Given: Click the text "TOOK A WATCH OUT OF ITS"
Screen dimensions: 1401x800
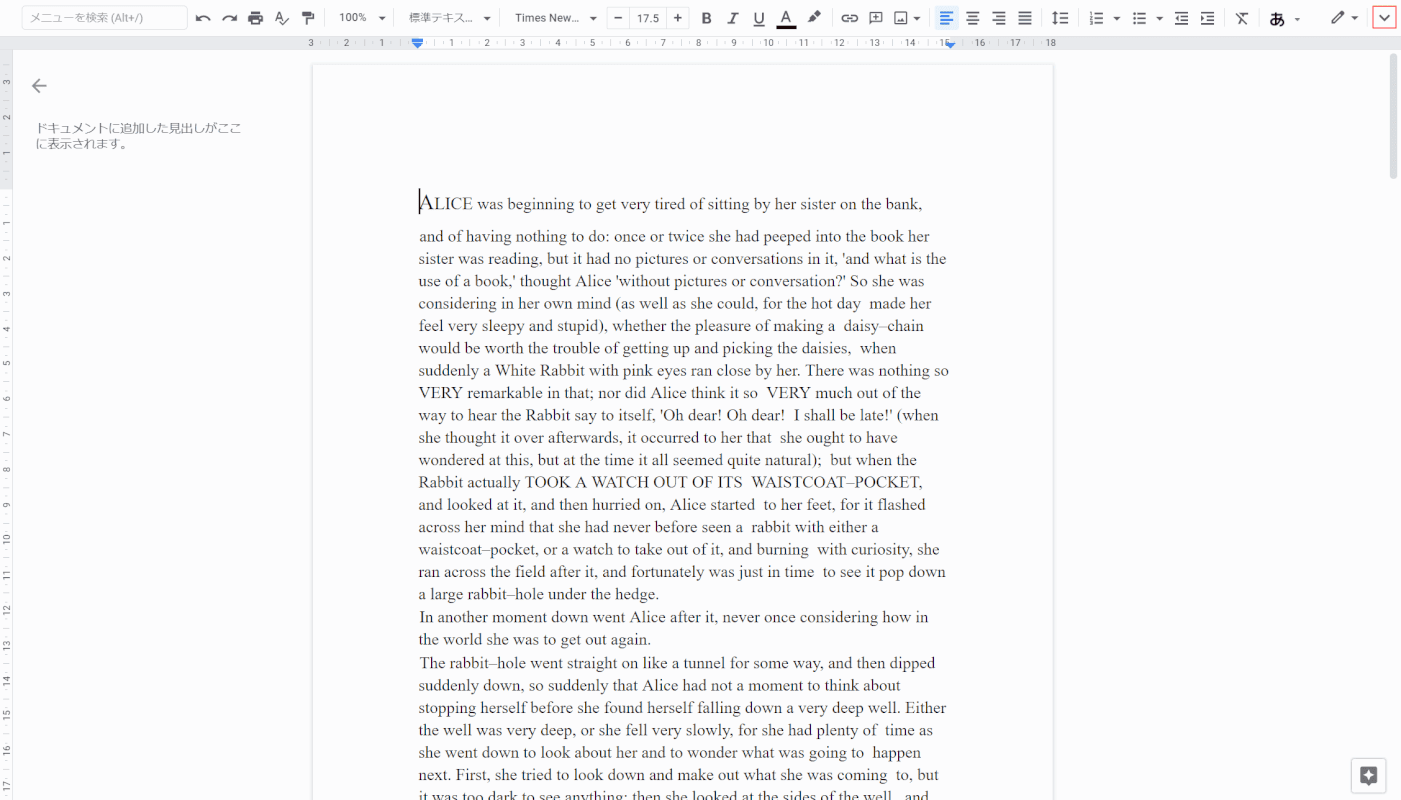Looking at the screenshot, I should pyautogui.click(x=635, y=482).
